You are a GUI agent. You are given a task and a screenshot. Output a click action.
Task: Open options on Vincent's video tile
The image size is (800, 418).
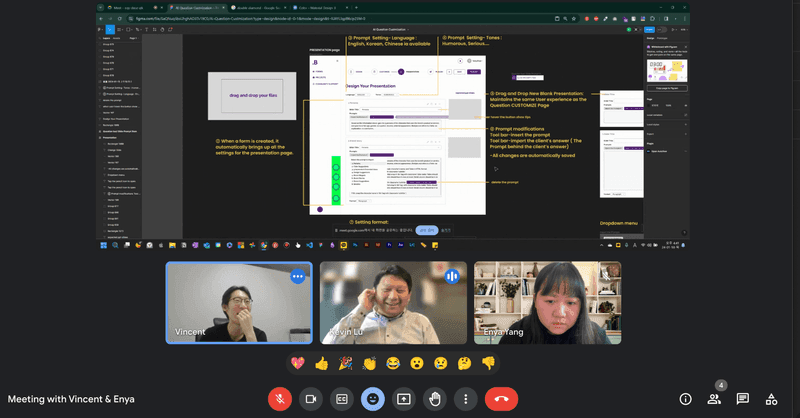pyautogui.click(x=297, y=276)
